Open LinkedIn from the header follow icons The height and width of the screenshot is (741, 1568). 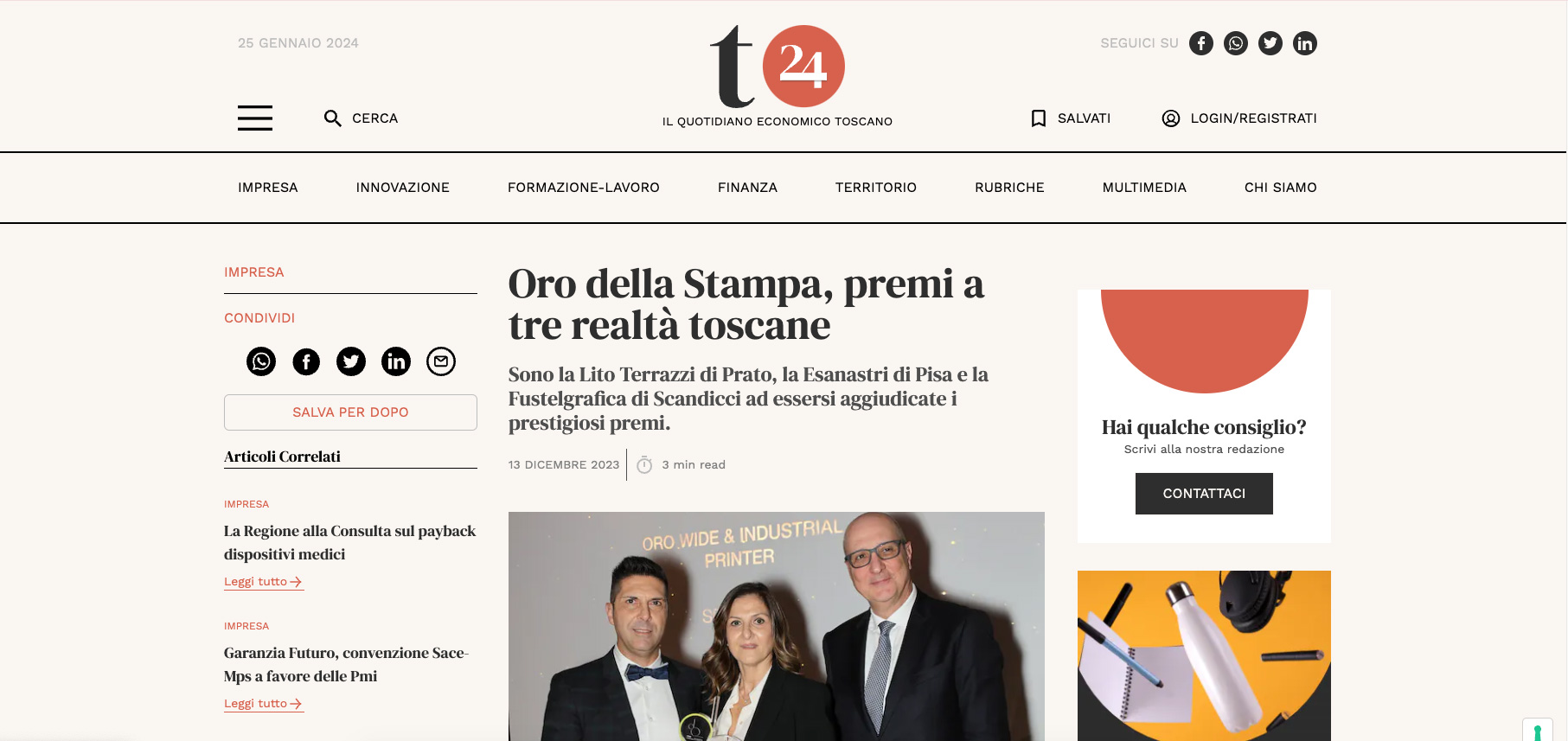pyautogui.click(x=1305, y=43)
